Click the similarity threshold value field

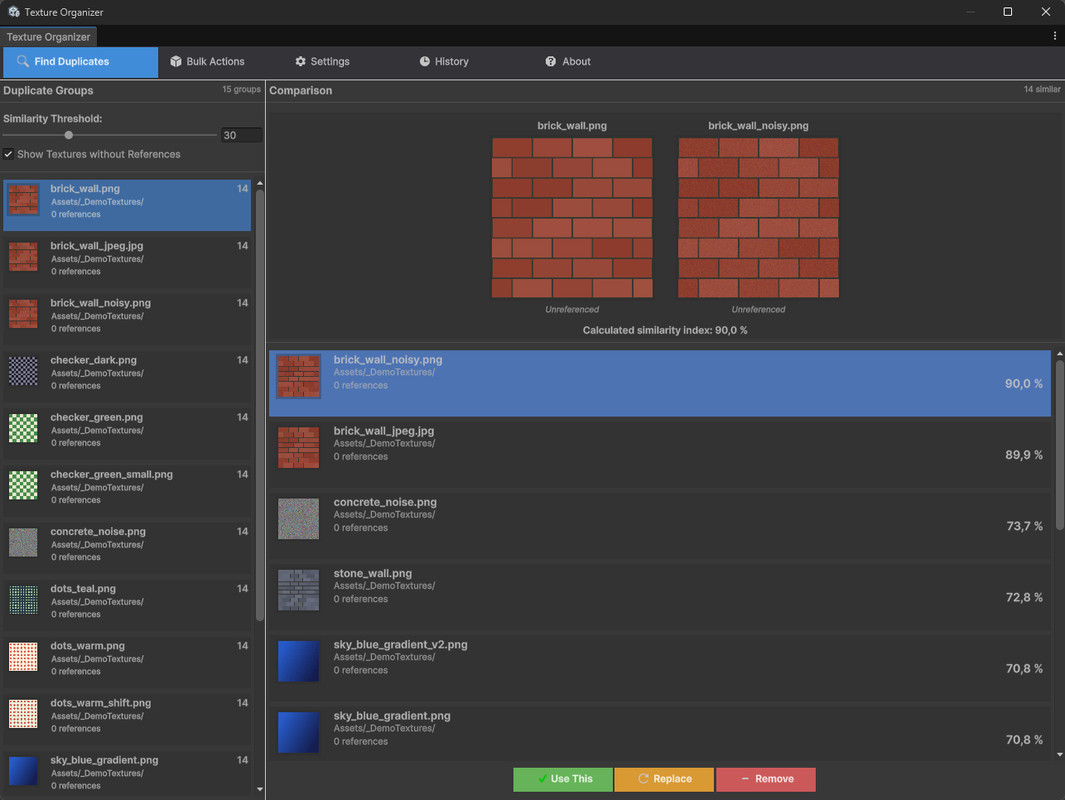click(x=241, y=135)
